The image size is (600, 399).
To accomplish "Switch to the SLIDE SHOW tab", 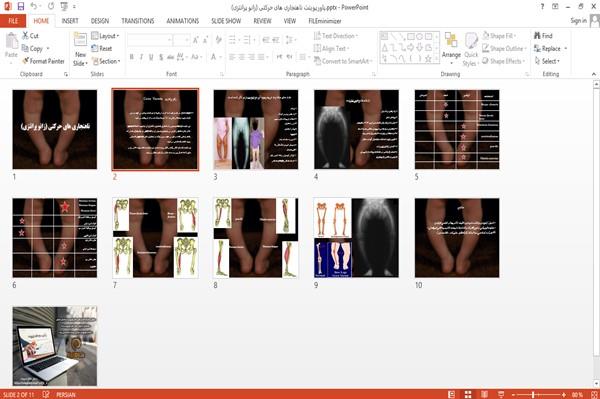I will coord(226,21).
